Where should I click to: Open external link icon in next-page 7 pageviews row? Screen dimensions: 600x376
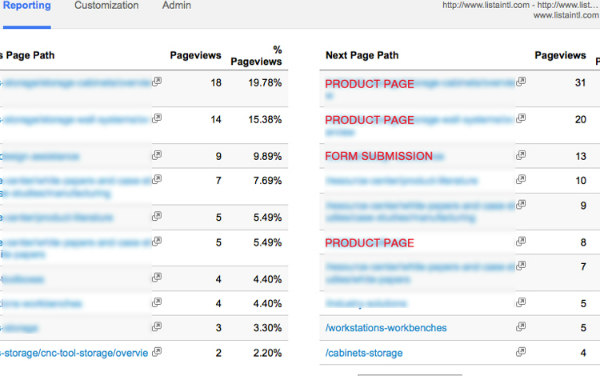[x=521, y=266]
